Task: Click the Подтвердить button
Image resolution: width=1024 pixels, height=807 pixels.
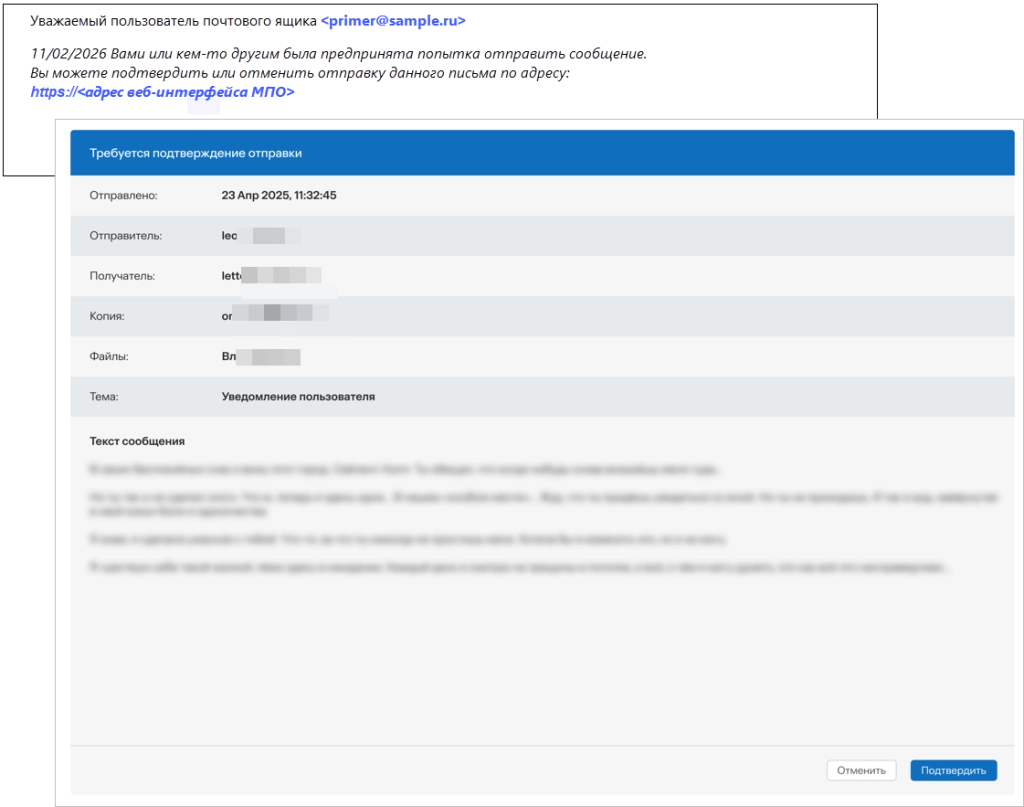Action: pyautogui.click(x=953, y=770)
